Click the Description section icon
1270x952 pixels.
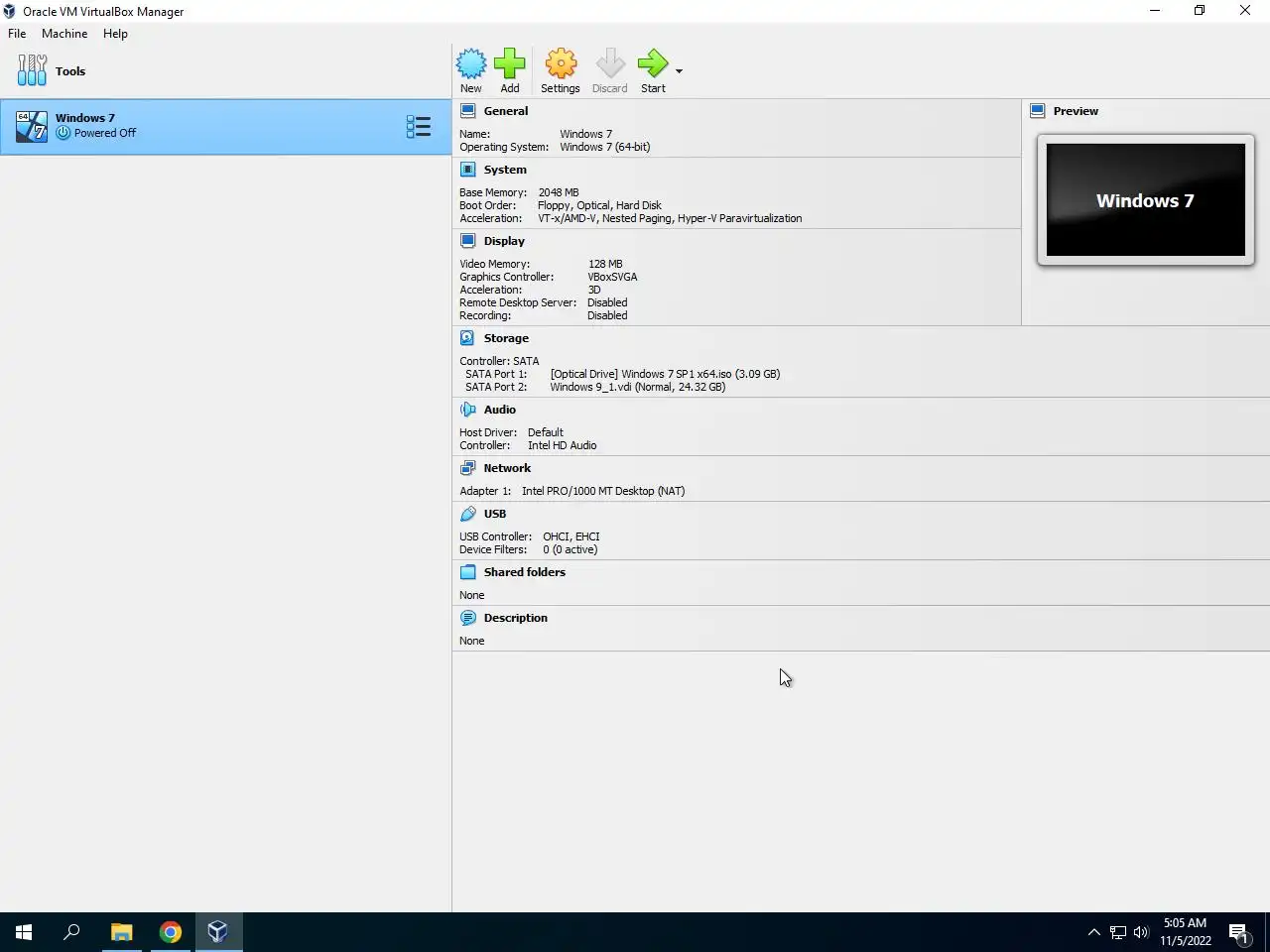click(468, 618)
